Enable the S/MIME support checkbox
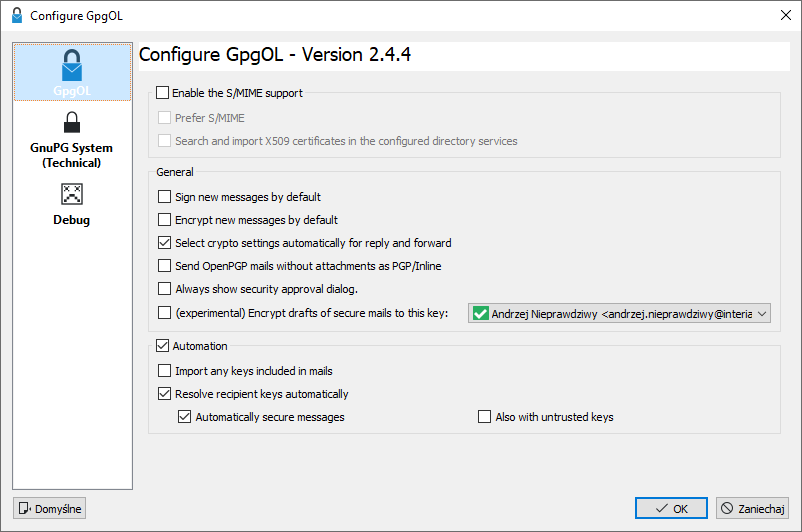The width and height of the screenshot is (802, 532). pyautogui.click(x=162, y=93)
